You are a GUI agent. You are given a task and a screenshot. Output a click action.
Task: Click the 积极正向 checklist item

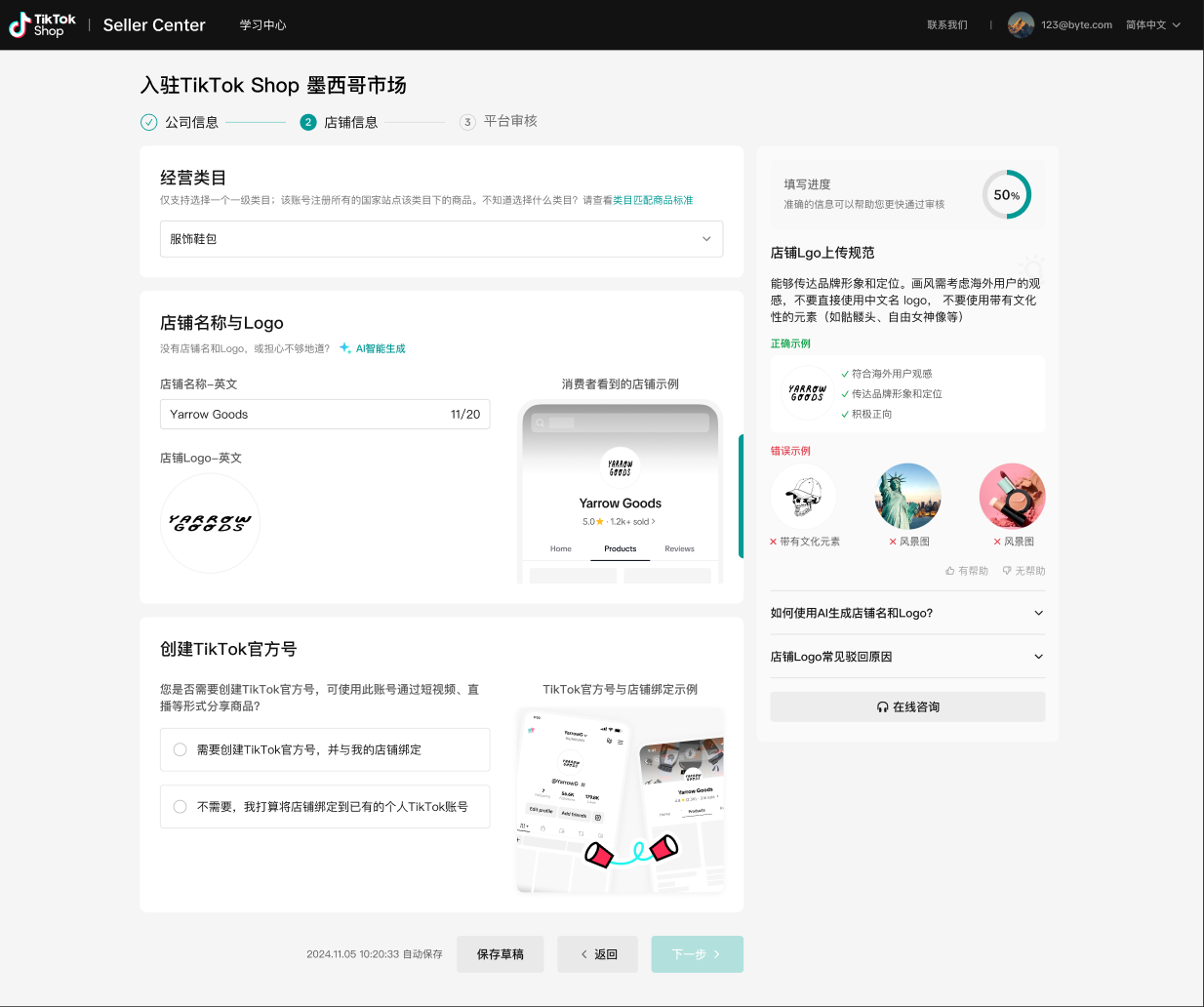coord(866,415)
